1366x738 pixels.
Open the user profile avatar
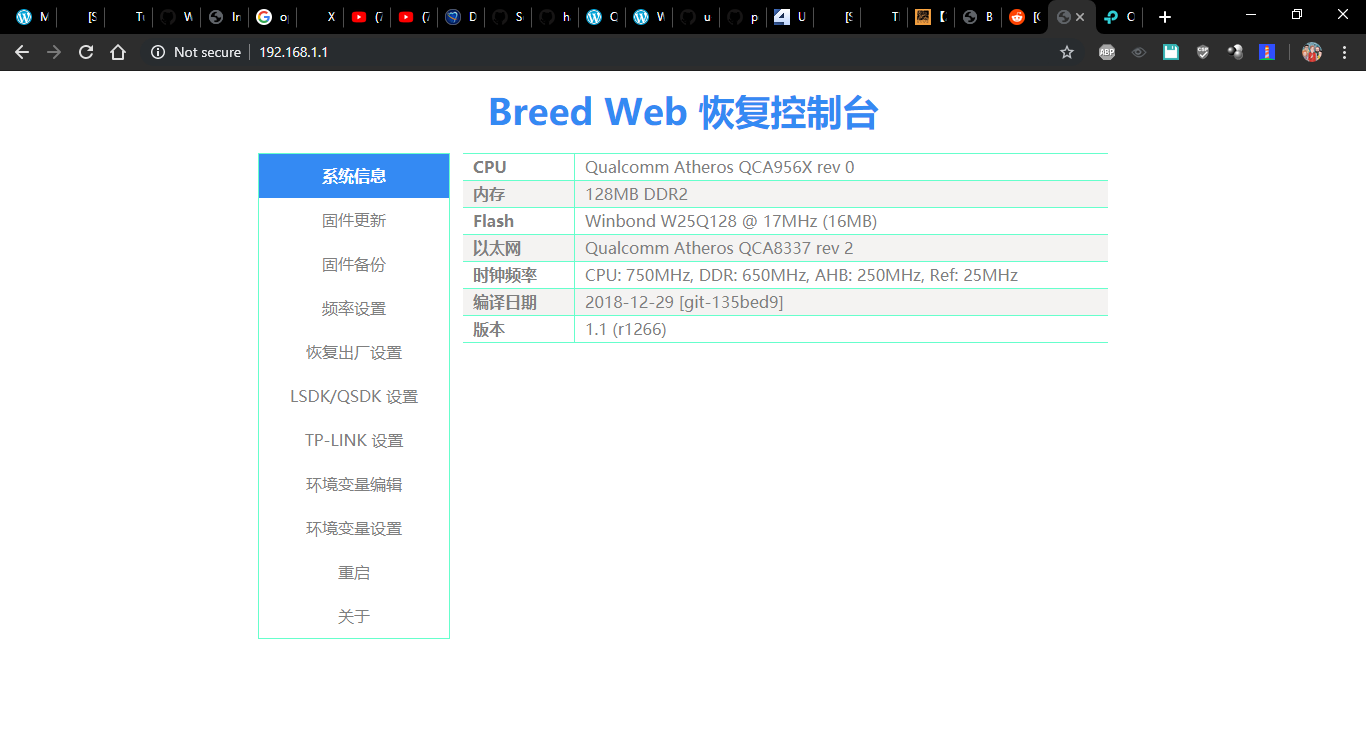pyautogui.click(x=1312, y=52)
